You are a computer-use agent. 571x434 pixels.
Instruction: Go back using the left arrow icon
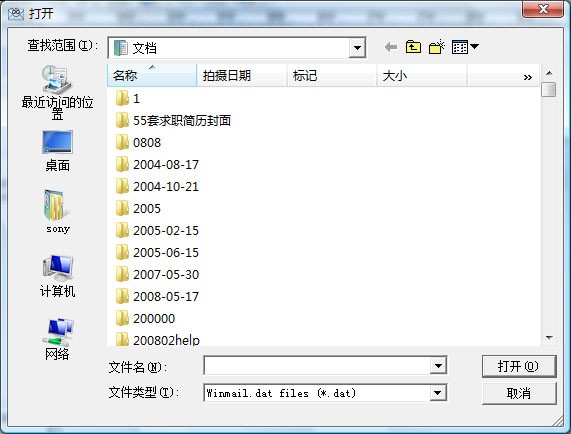(391, 47)
